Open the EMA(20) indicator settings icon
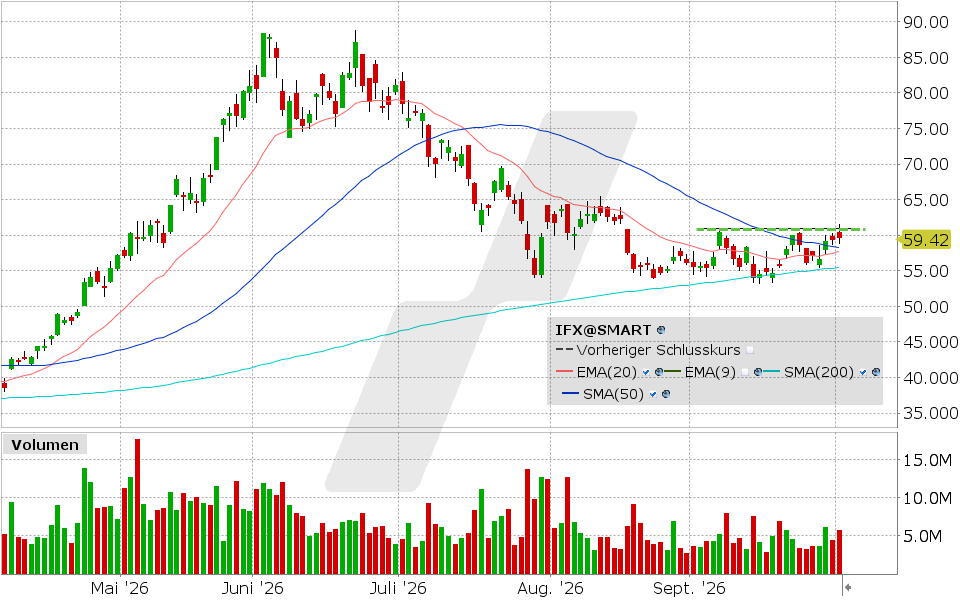This screenshot has width=960, height=600. [659, 372]
